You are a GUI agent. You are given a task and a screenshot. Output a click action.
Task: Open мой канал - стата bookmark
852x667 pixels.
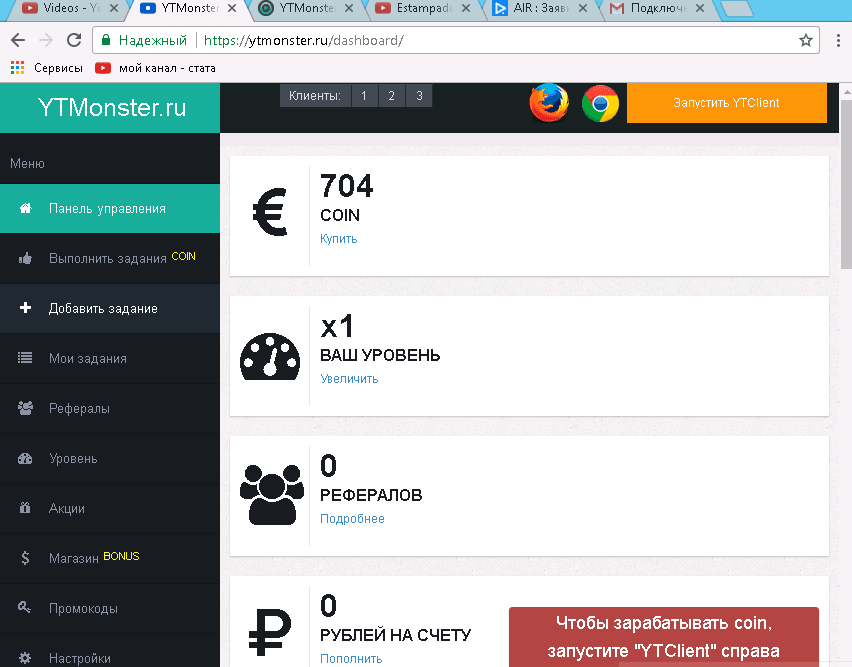155,68
